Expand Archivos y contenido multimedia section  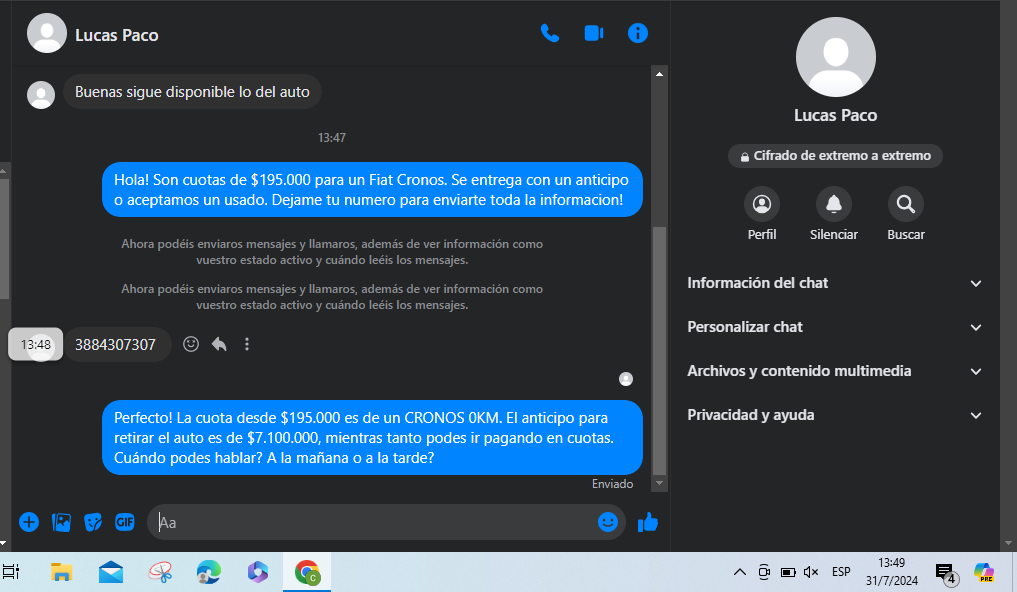pyautogui.click(x=835, y=372)
